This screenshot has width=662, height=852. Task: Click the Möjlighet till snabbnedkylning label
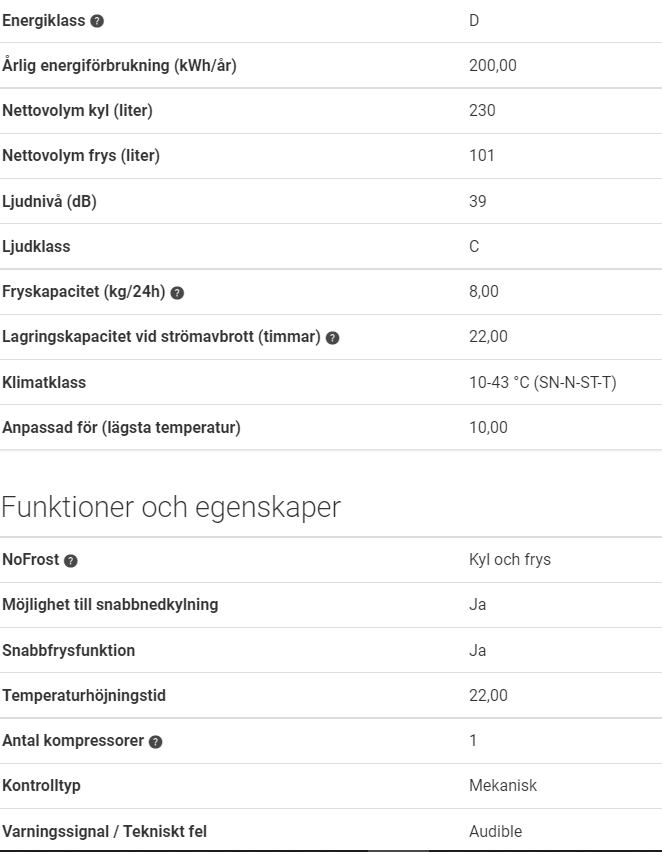[x=110, y=605]
